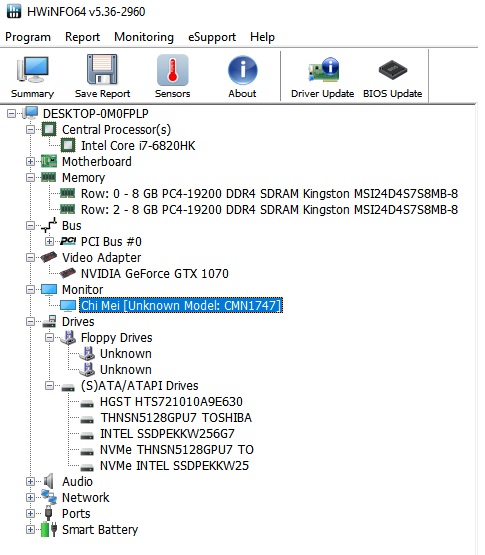The image size is (485, 555).
Task: Select the second Unknown floppy drive
Action: (126, 370)
